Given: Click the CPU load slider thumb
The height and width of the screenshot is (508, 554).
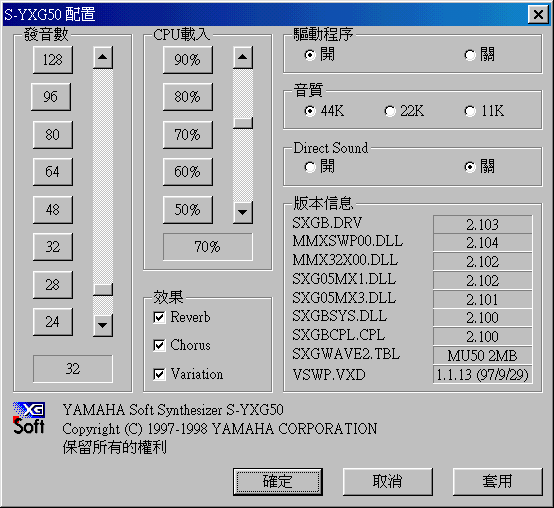Looking at the screenshot, I should click(243, 123).
